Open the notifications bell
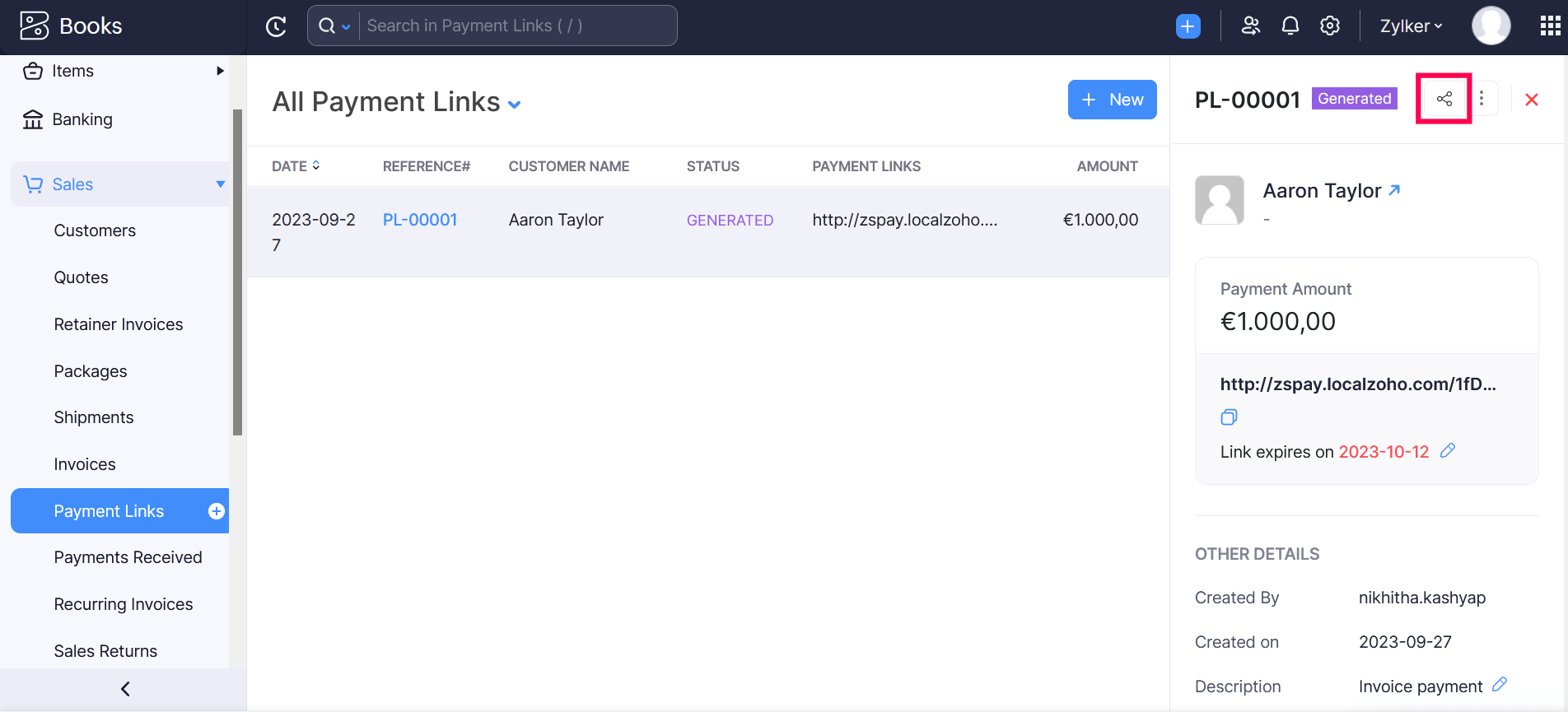Viewport: 1568px width, 712px height. (1290, 26)
